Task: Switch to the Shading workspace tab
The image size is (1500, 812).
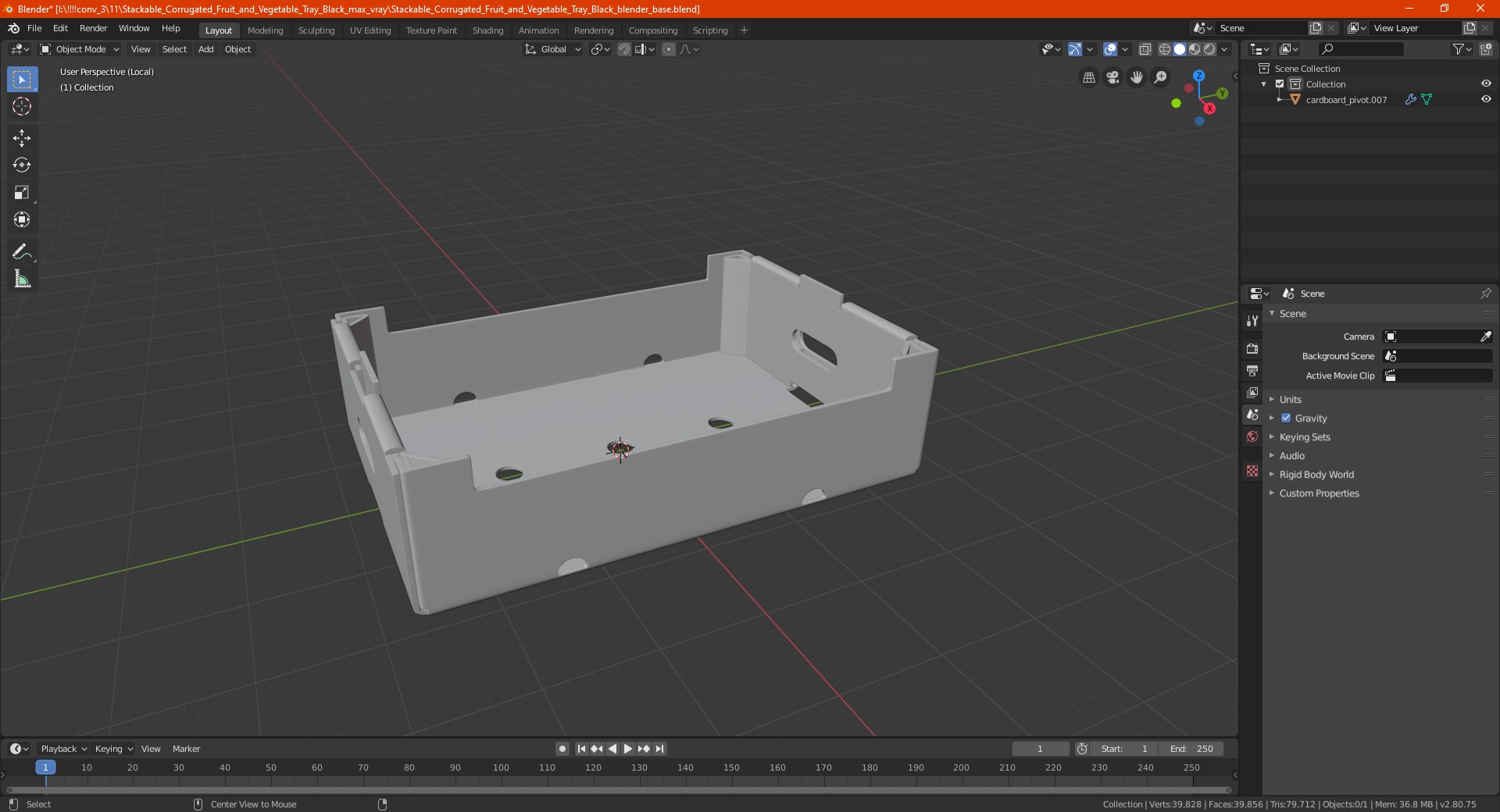Action: click(487, 30)
